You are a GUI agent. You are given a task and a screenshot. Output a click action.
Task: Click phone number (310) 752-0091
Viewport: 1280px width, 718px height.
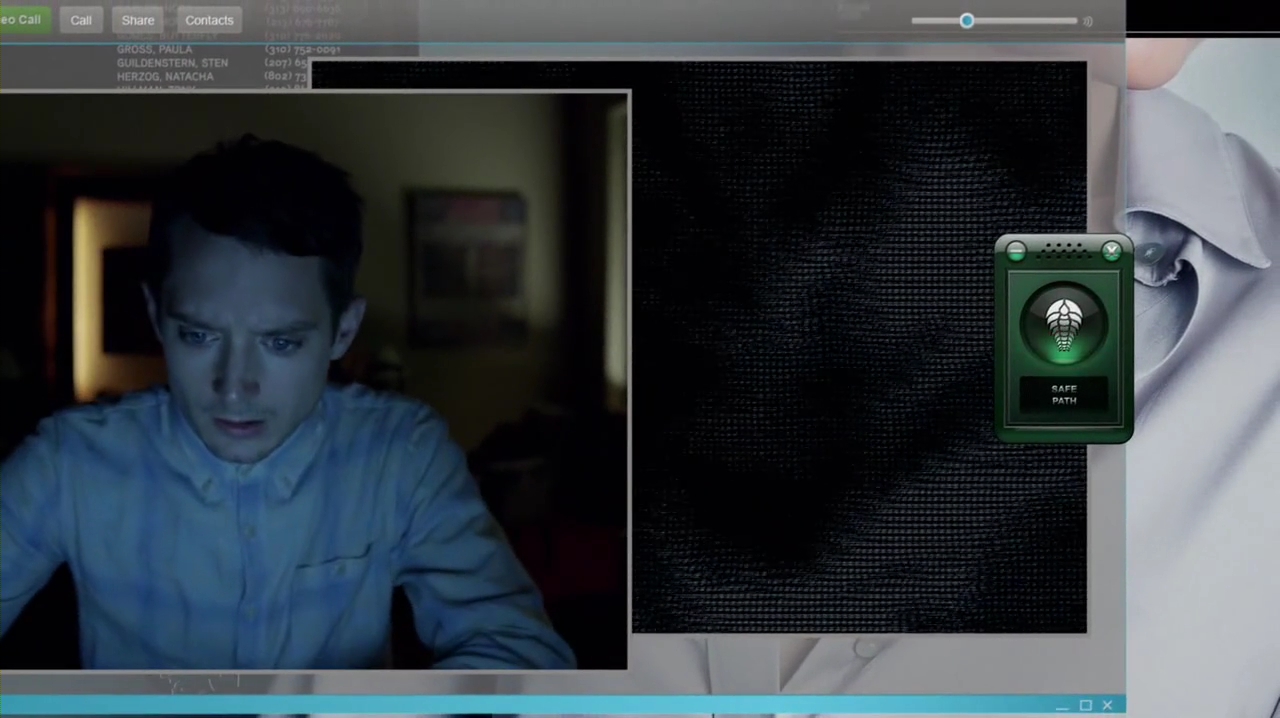pyautogui.click(x=302, y=49)
